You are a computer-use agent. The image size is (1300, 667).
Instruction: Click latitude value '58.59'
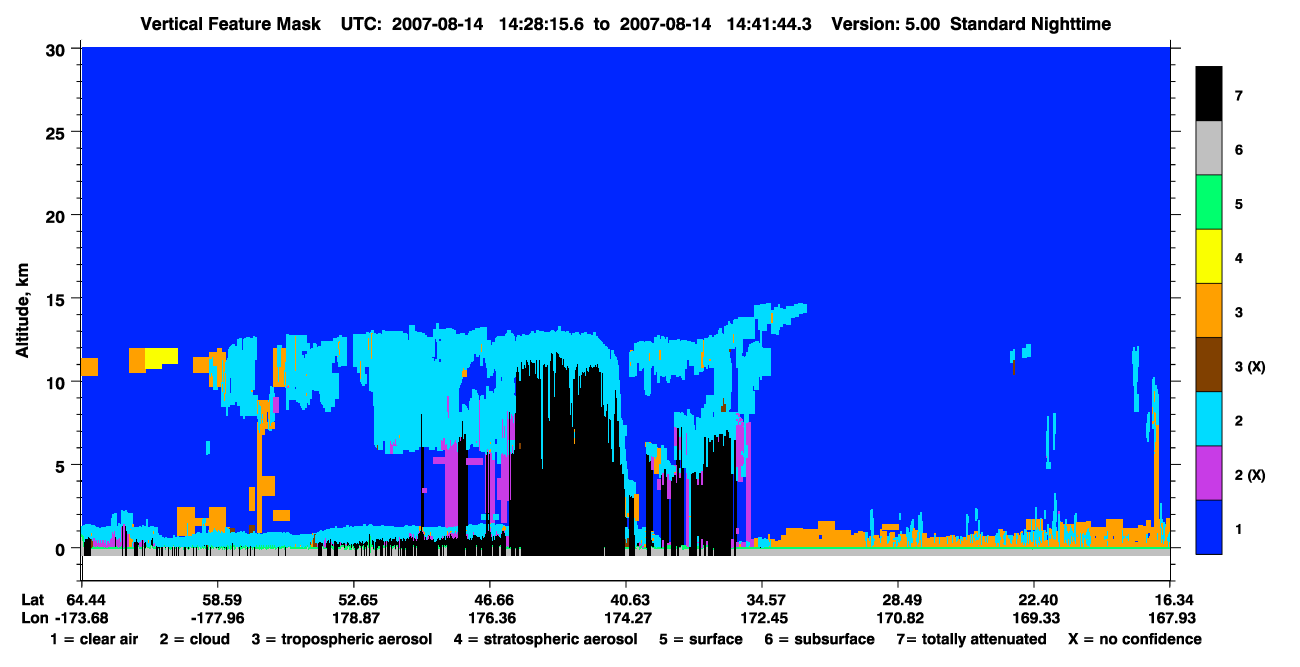(218, 599)
